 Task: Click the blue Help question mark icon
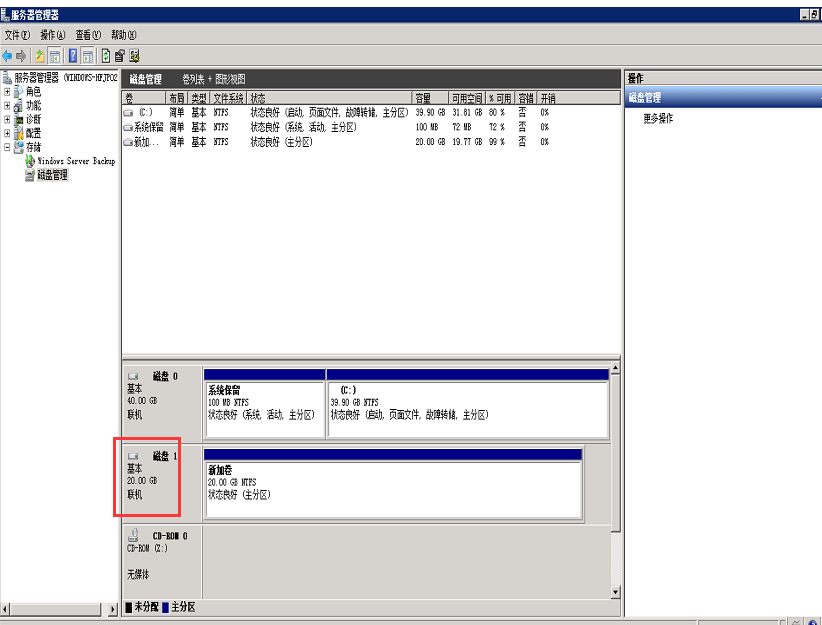coord(73,55)
